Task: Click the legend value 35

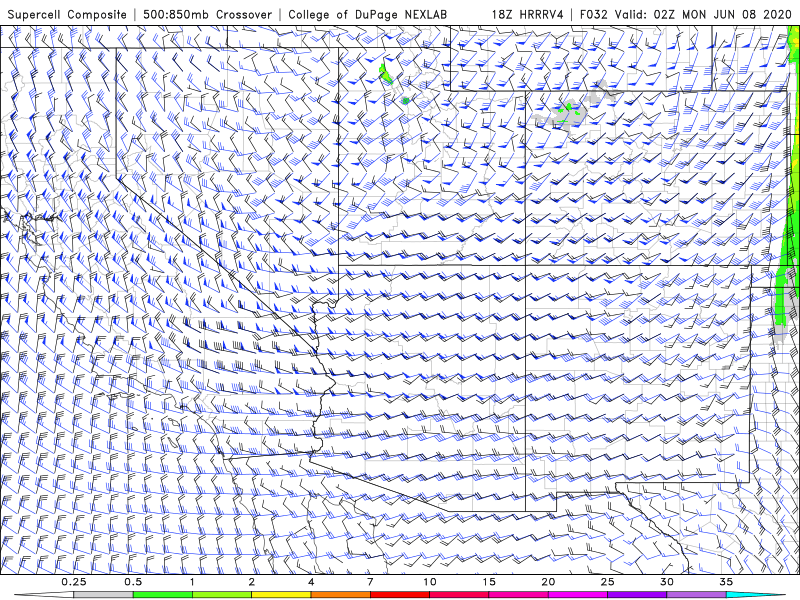Action: (726, 582)
